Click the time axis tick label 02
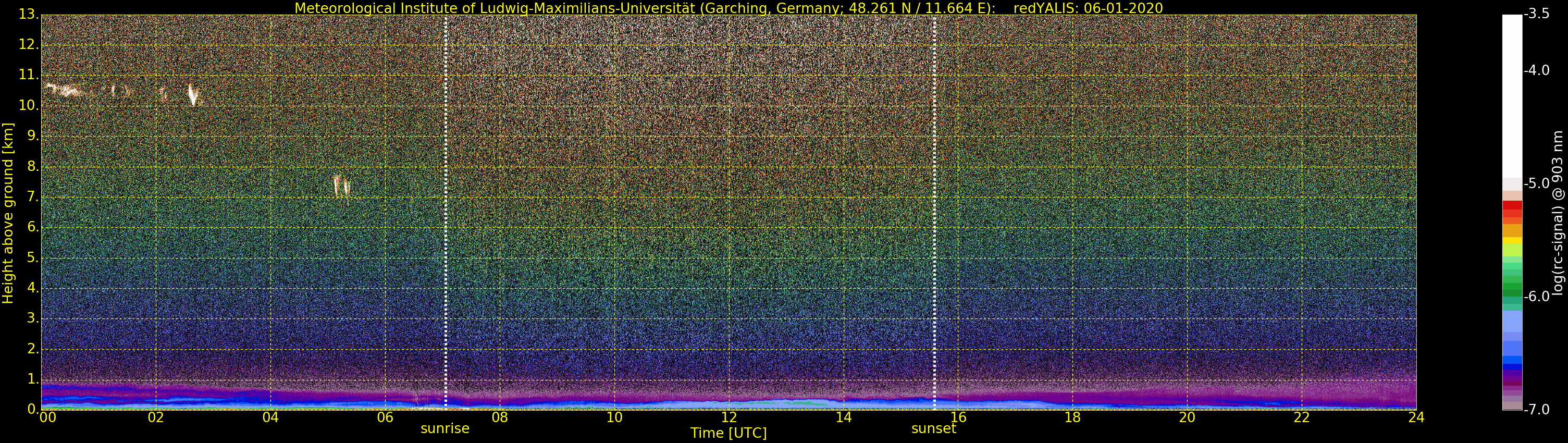The height and width of the screenshot is (443, 1568). (156, 417)
